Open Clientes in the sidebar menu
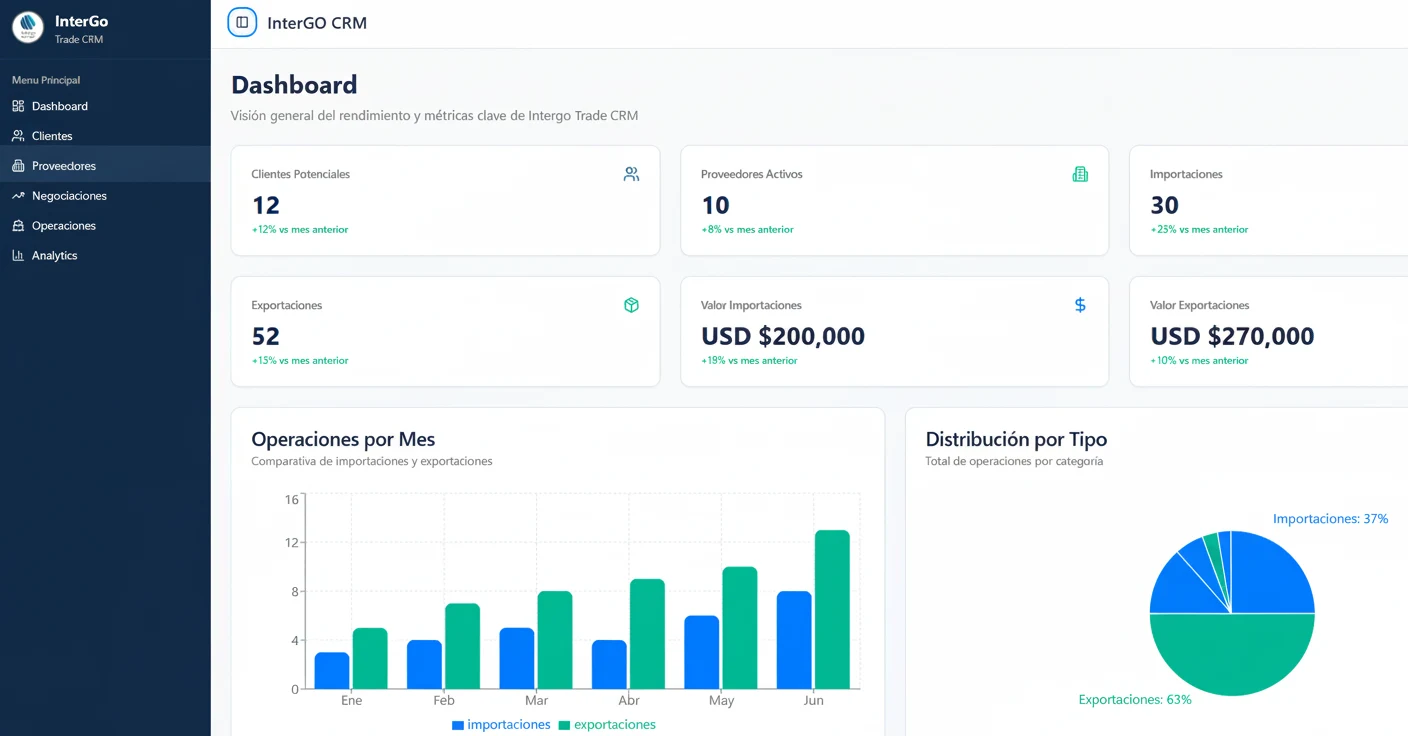This screenshot has height=736, width=1408. click(x=105, y=136)
